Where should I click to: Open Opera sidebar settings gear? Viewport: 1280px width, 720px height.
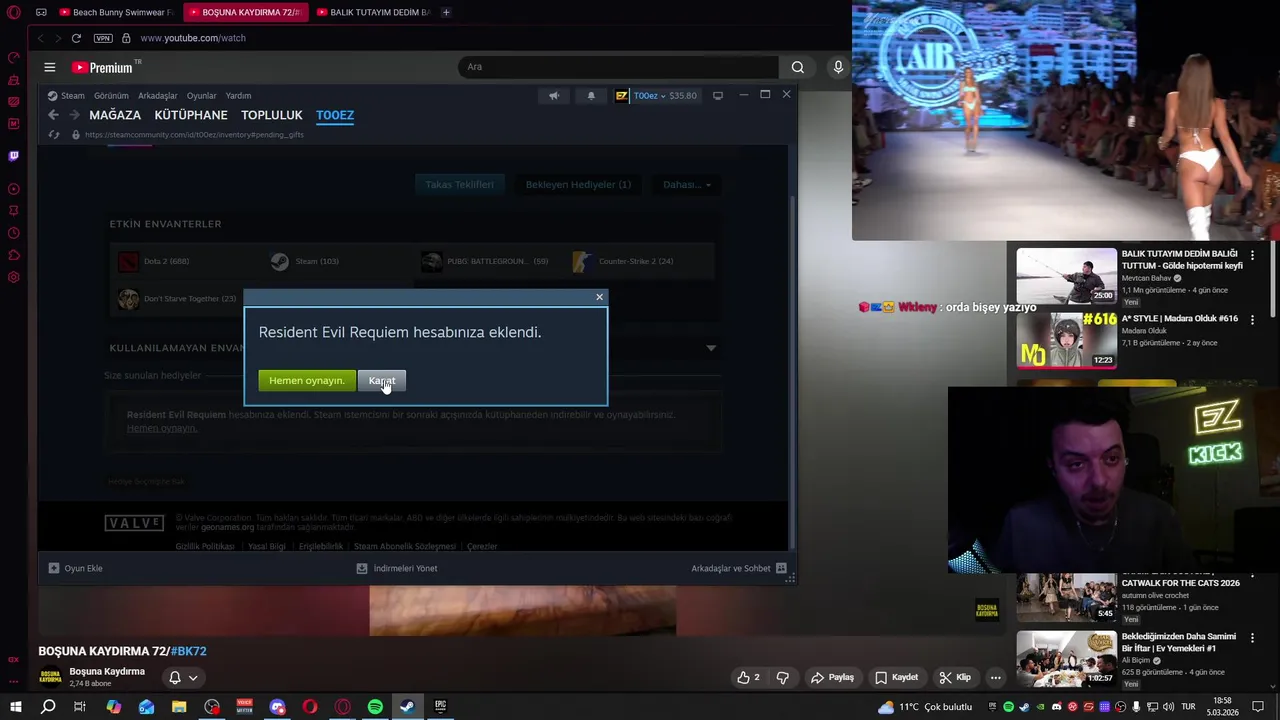coord(14,277)
